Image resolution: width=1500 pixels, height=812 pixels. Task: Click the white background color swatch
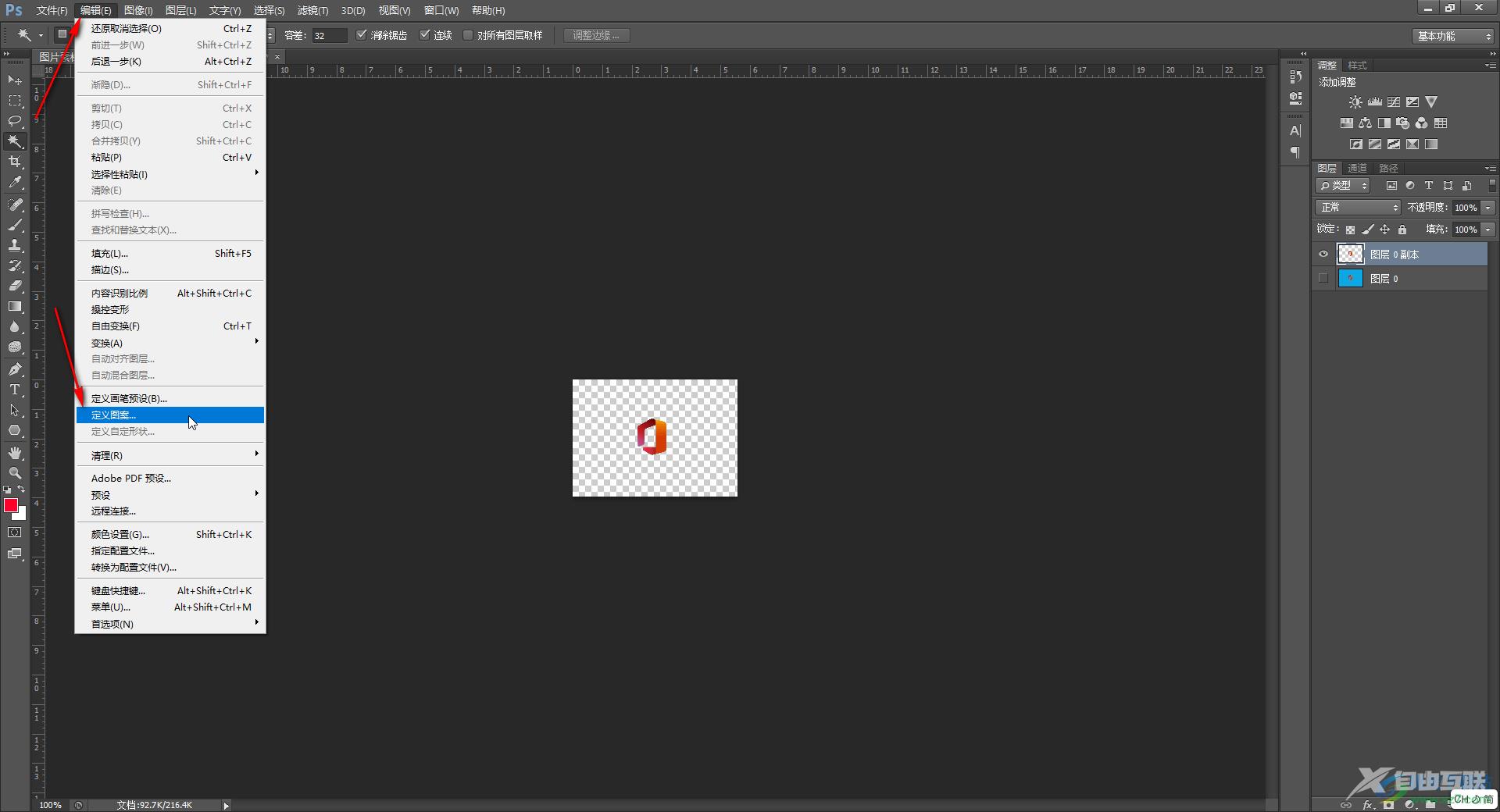[x=22, y=515]
